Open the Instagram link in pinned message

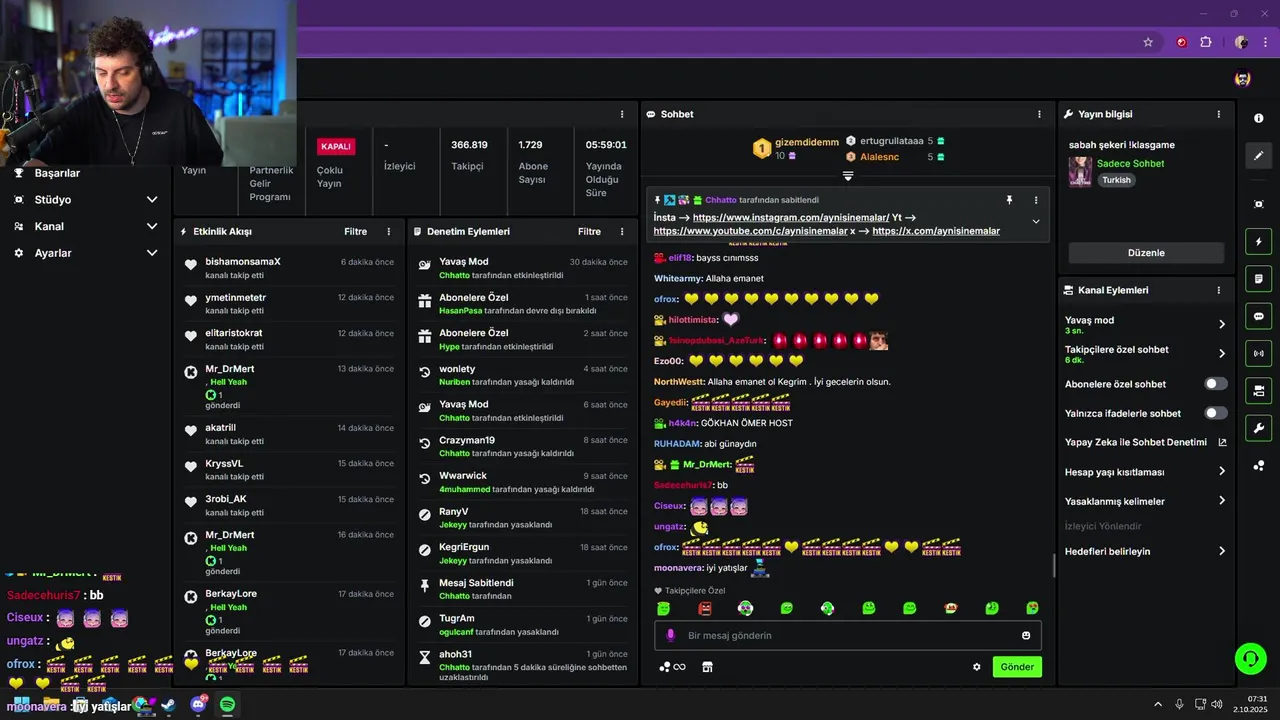pos(791,217)
